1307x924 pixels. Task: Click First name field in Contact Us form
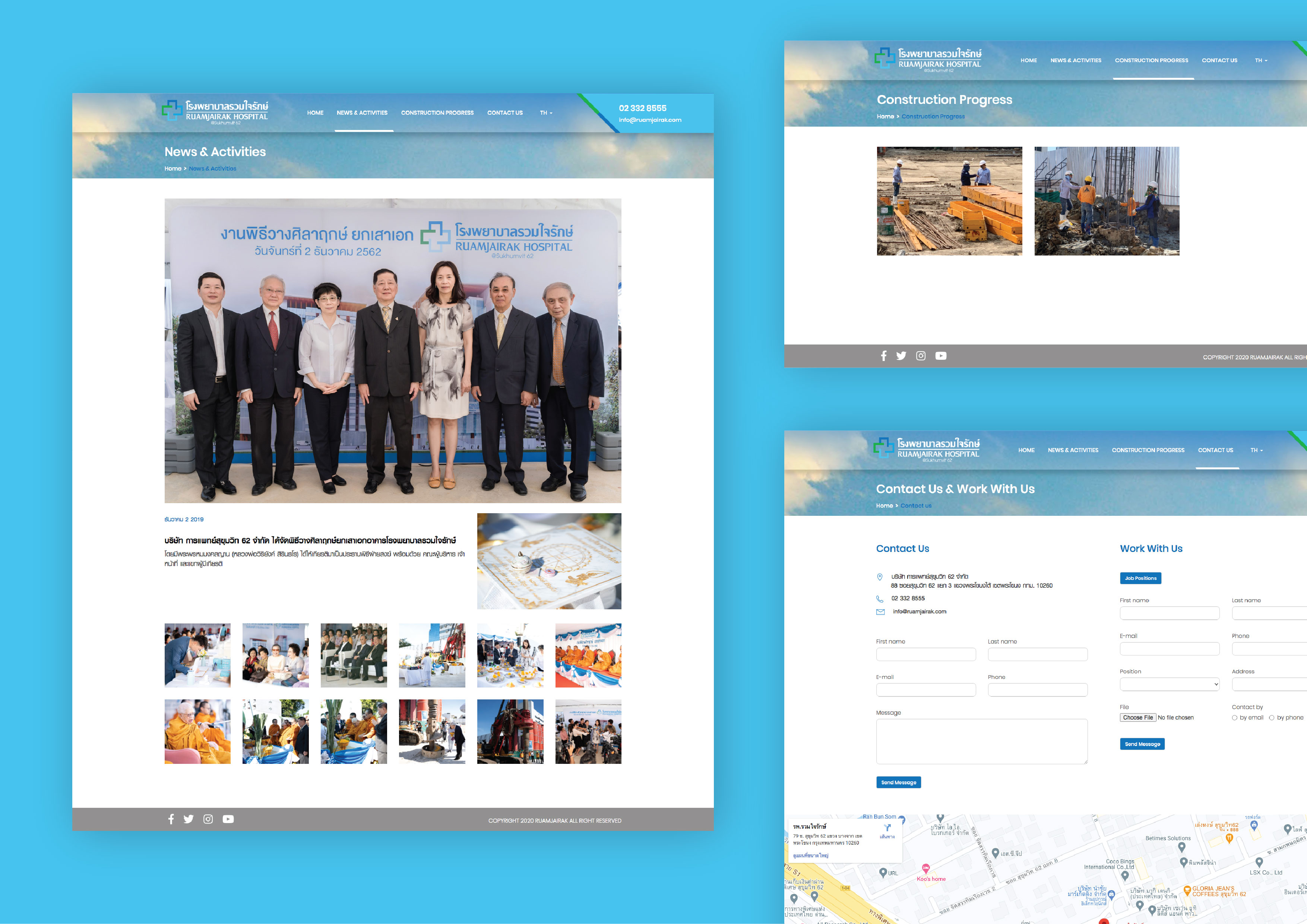point(926,654)
